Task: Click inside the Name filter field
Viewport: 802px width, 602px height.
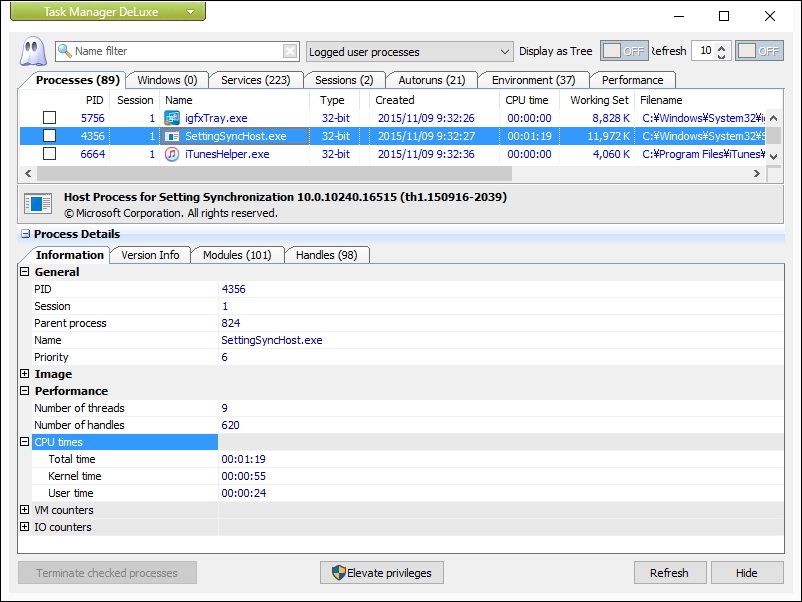Action: coord(177,51)
